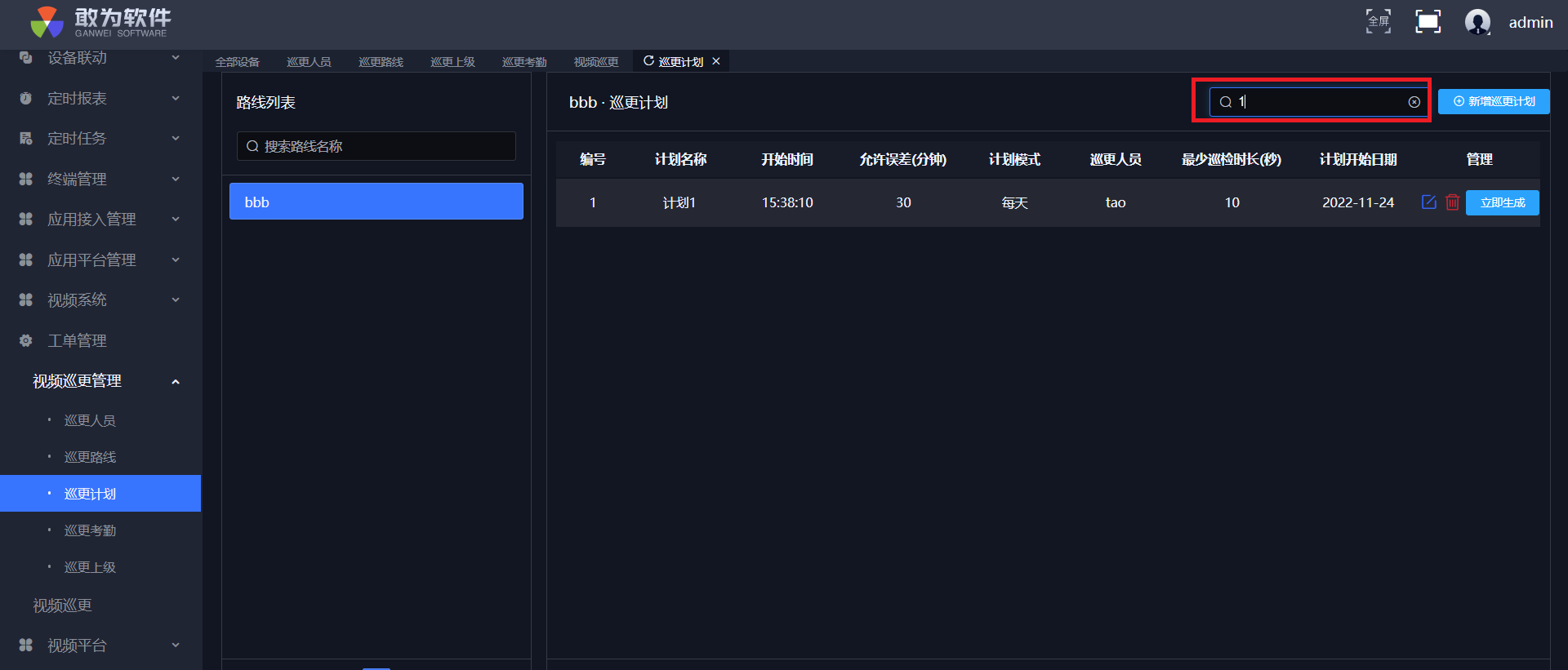The image size is (1568, 670).
Task: Click the edit icon for 计划1 row
Action: point(1428,202)
